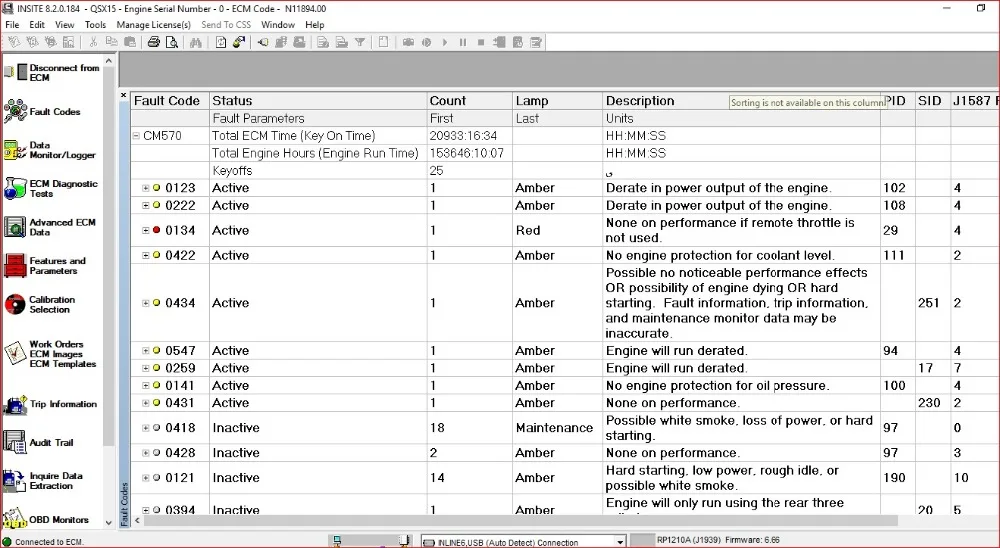Click the Fault Code column header
1000x548 pixels.
coord(167,101)
